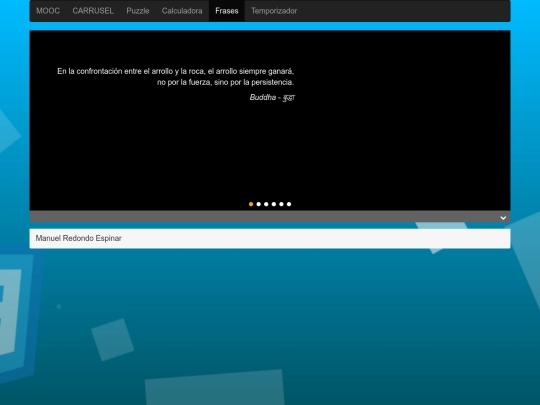Click the Buddha author attribution
Viewport: 540px width, 405px height.
[272, 97]
